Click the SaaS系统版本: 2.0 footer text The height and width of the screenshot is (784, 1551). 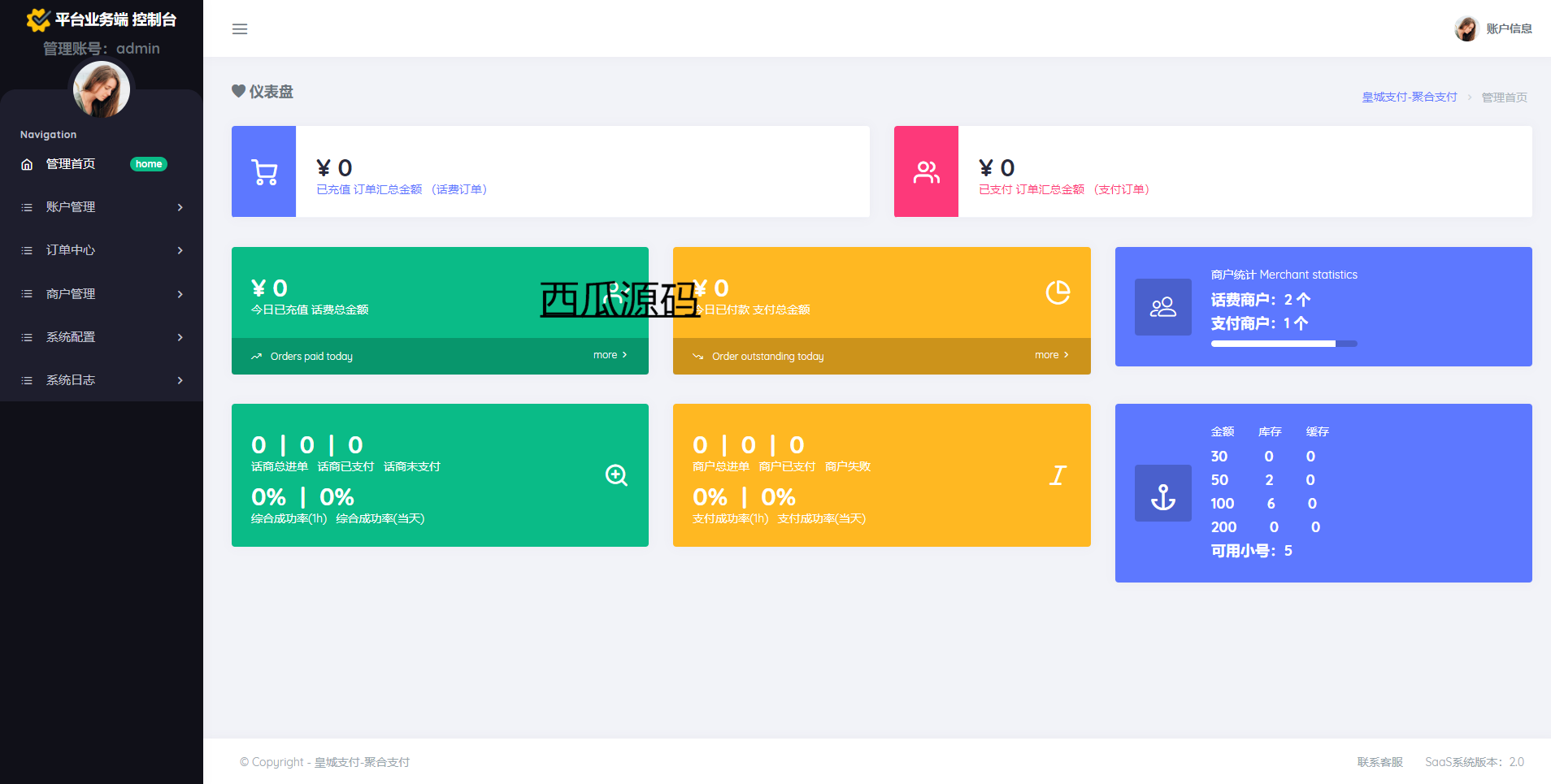click(x=1475, y=762)
